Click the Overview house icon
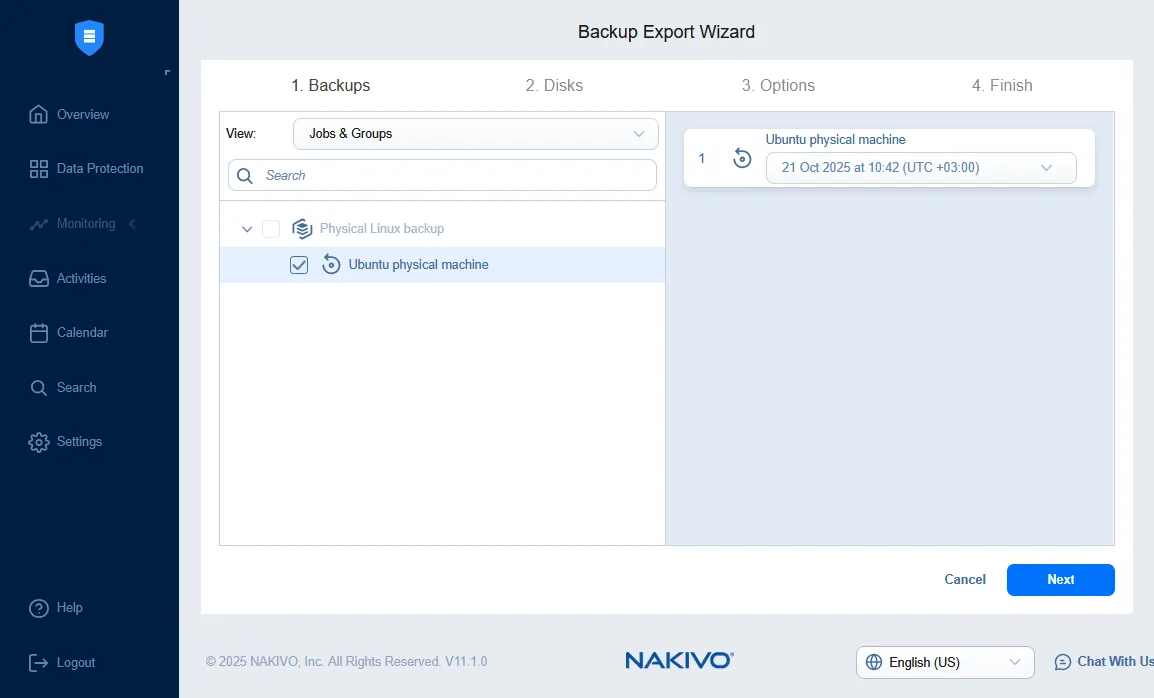Screen dimensions: 1154x698 [38, 114]
